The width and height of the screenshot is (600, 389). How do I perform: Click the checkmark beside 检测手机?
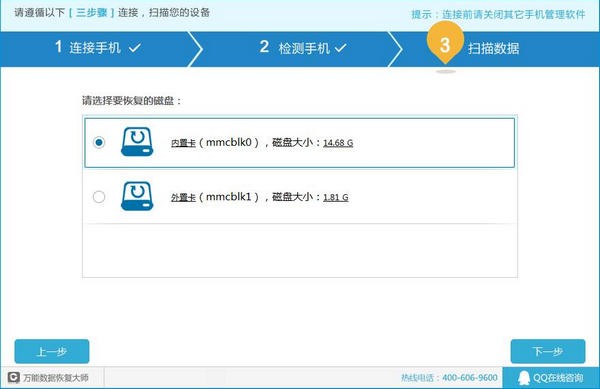(341, 48)
